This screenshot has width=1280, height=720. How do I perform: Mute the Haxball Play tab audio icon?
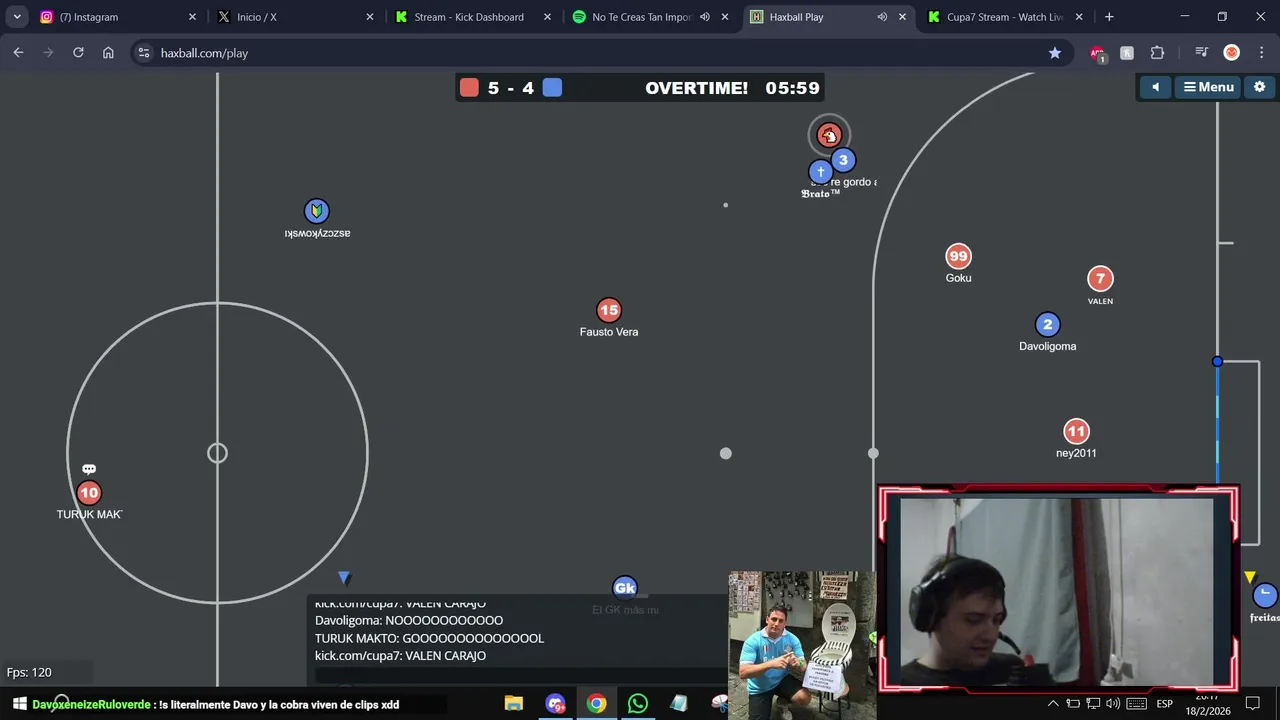click(x=882, y=17)
